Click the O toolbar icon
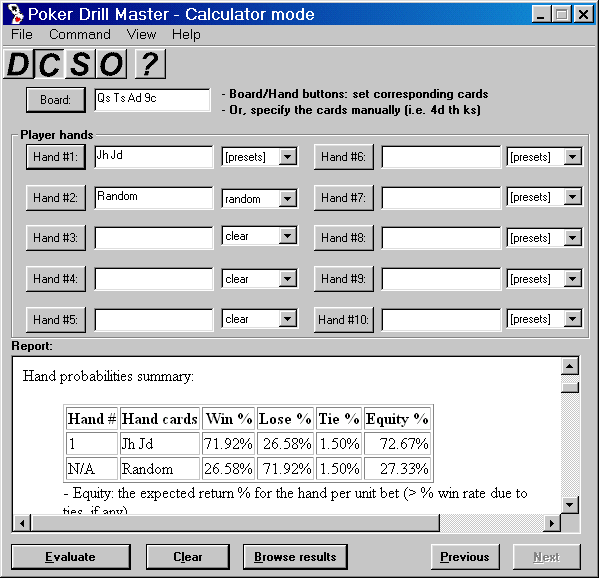This screenshot has width=599, height=578. pos(111,64)
